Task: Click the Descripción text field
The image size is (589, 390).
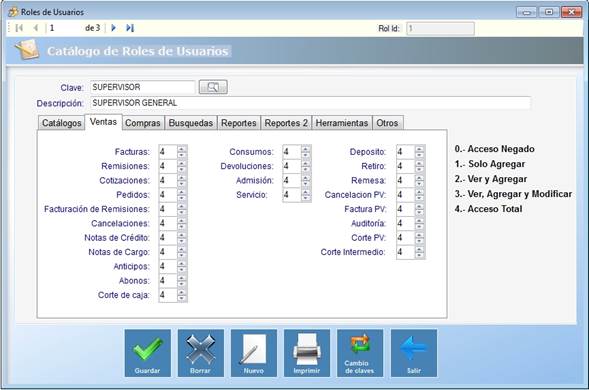Action: pos(310,103)
